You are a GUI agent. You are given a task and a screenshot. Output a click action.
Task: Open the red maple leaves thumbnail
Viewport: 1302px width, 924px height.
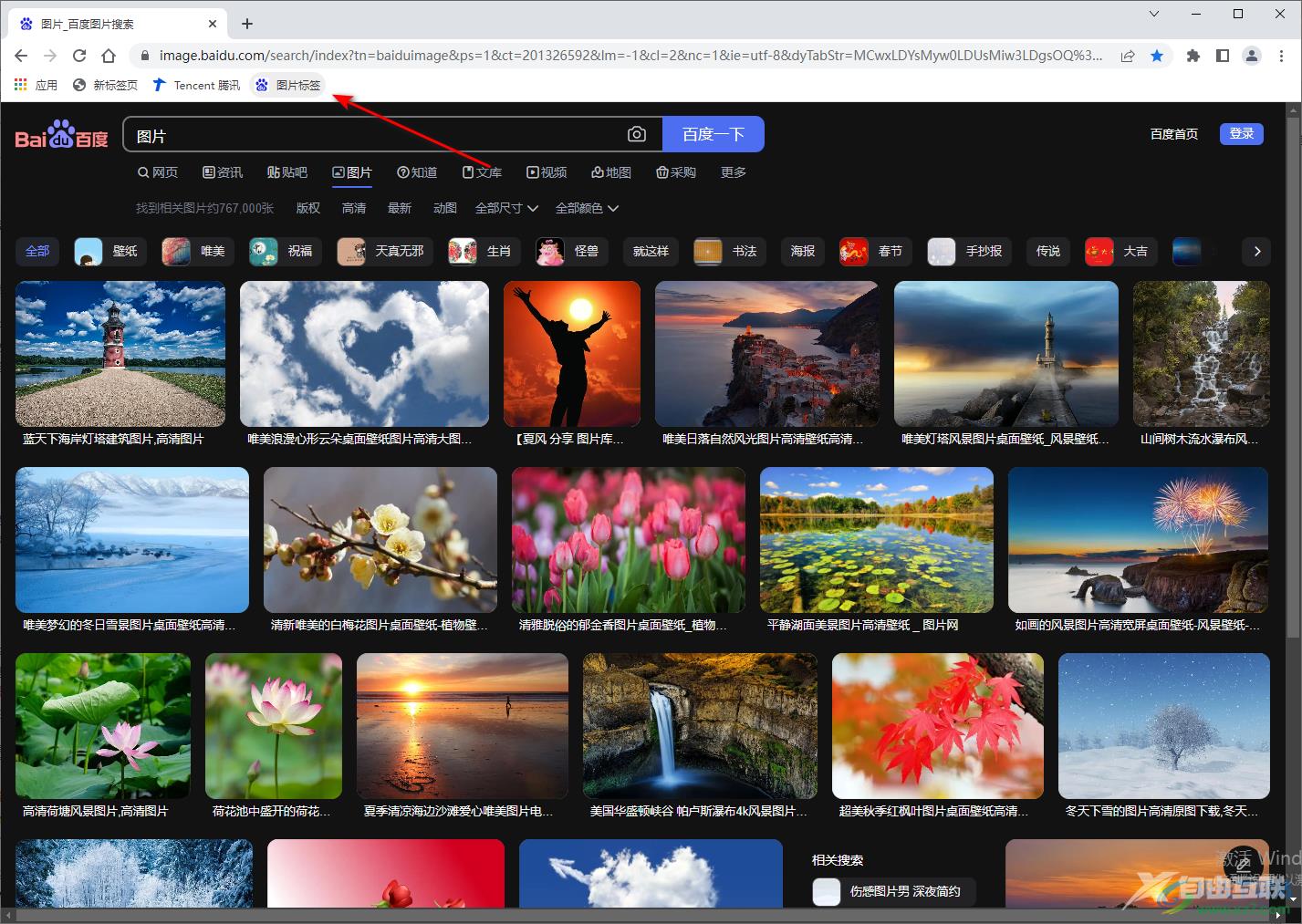(938, 726)
